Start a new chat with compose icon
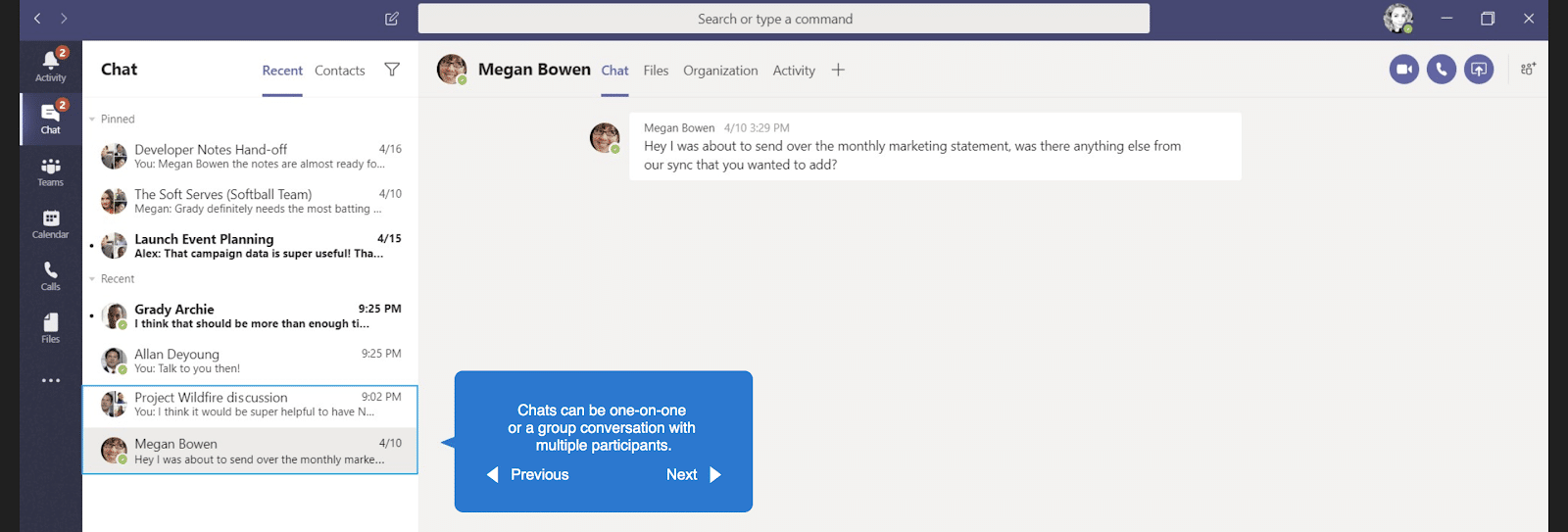 coord(392,19)
